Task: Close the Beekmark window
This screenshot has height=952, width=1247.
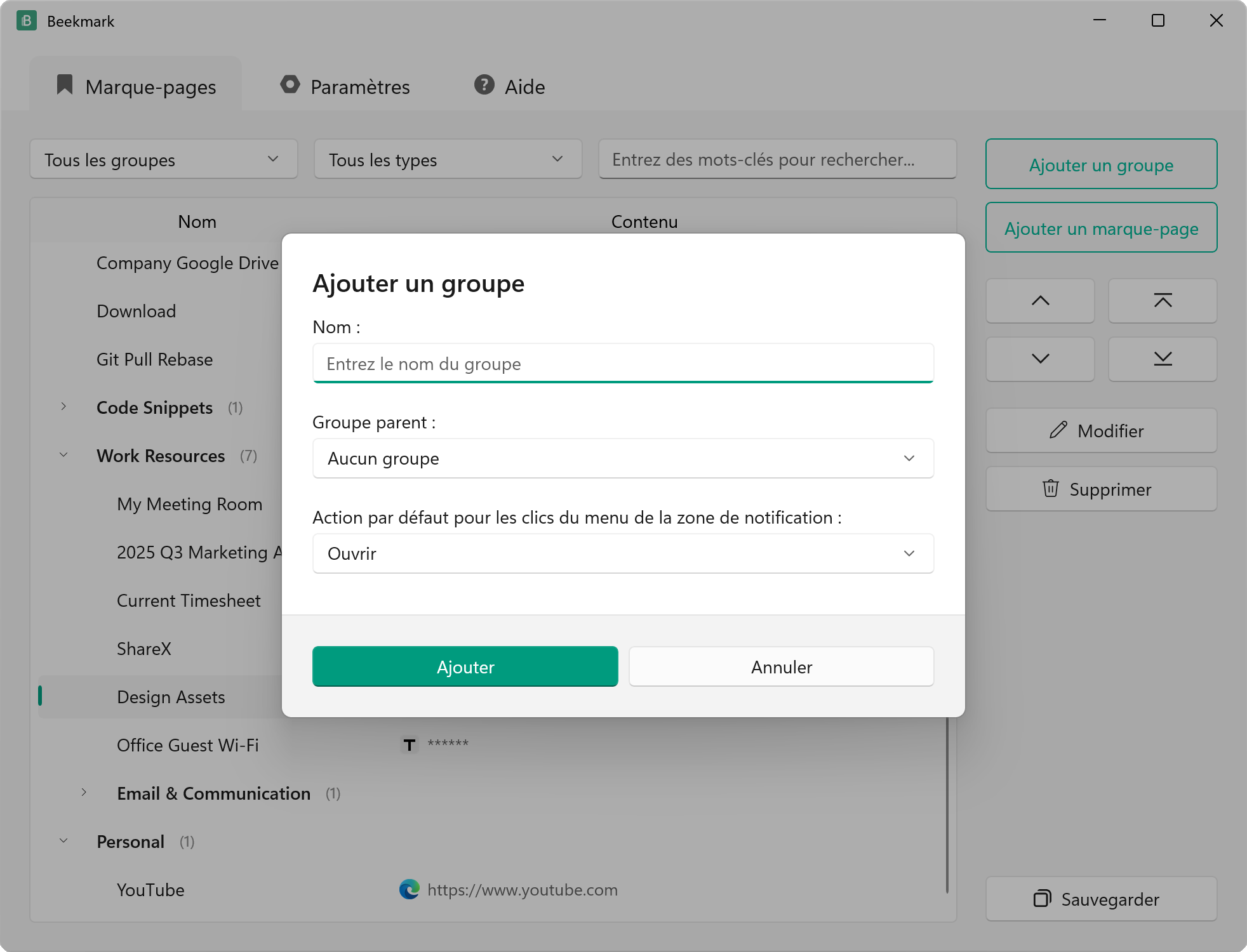Action: point(1217,20)
